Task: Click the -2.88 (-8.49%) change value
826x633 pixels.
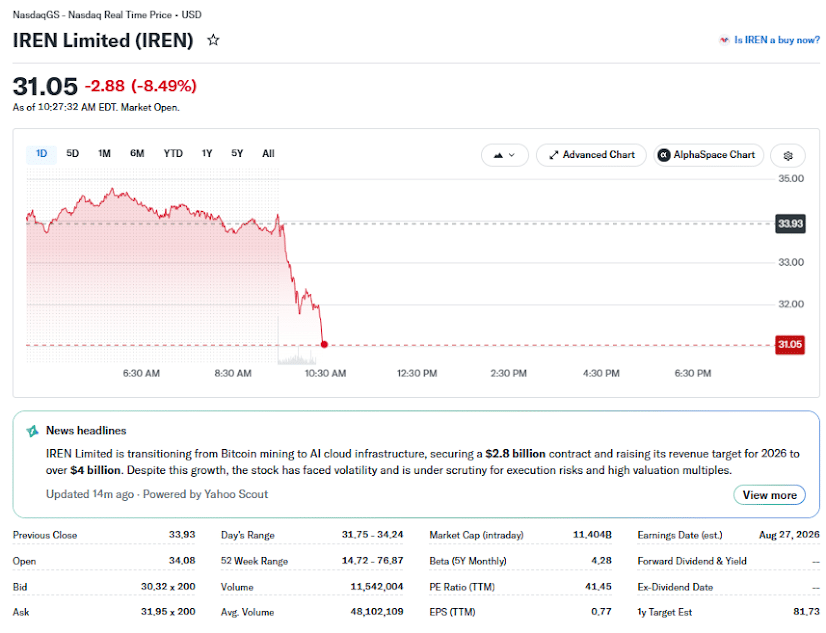Action: [x=141, y=86]
